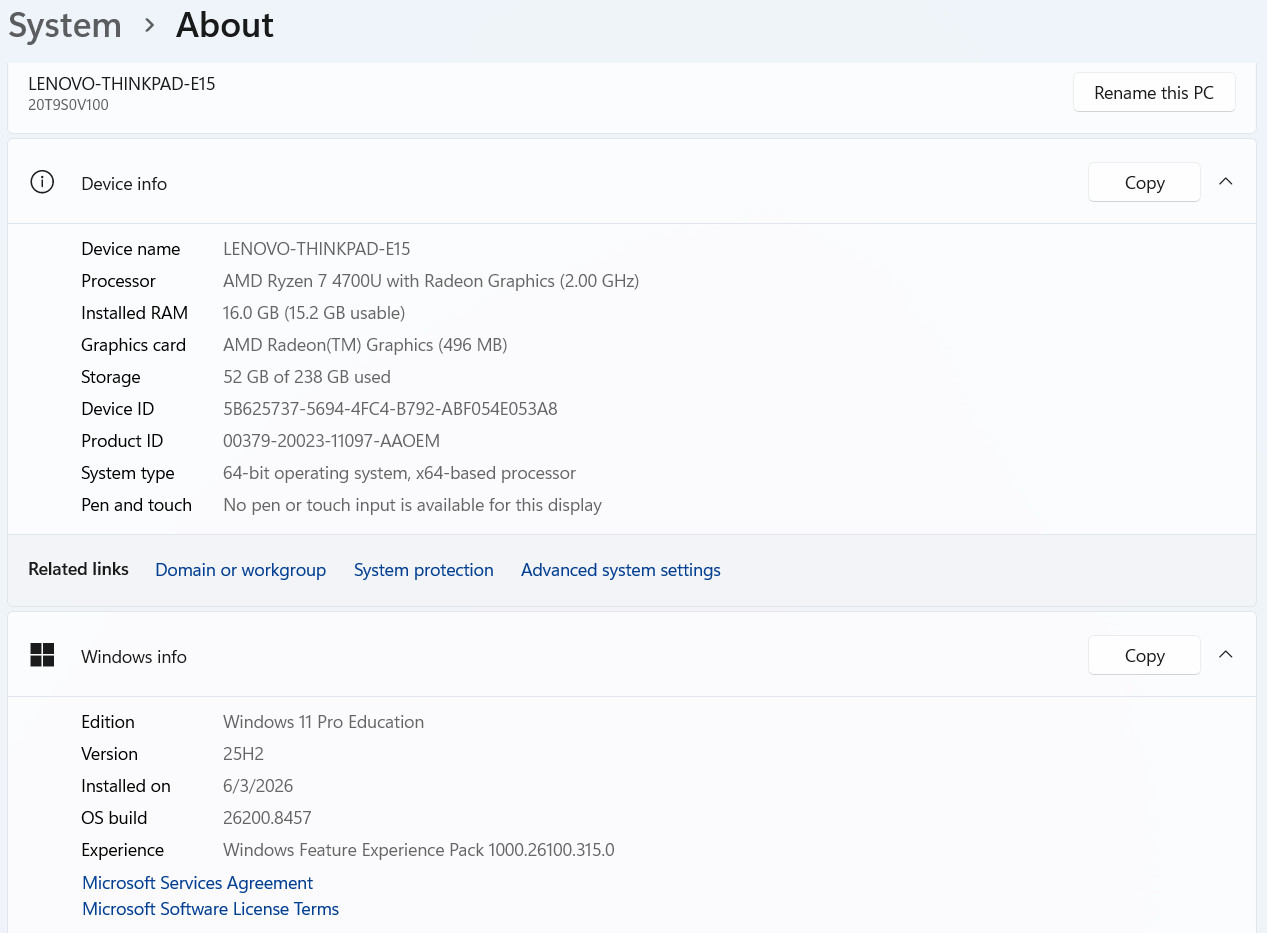Click the Product ID row label
Image resolution: width=1267 pixels, height=933 pixels.
click(122, 441)
